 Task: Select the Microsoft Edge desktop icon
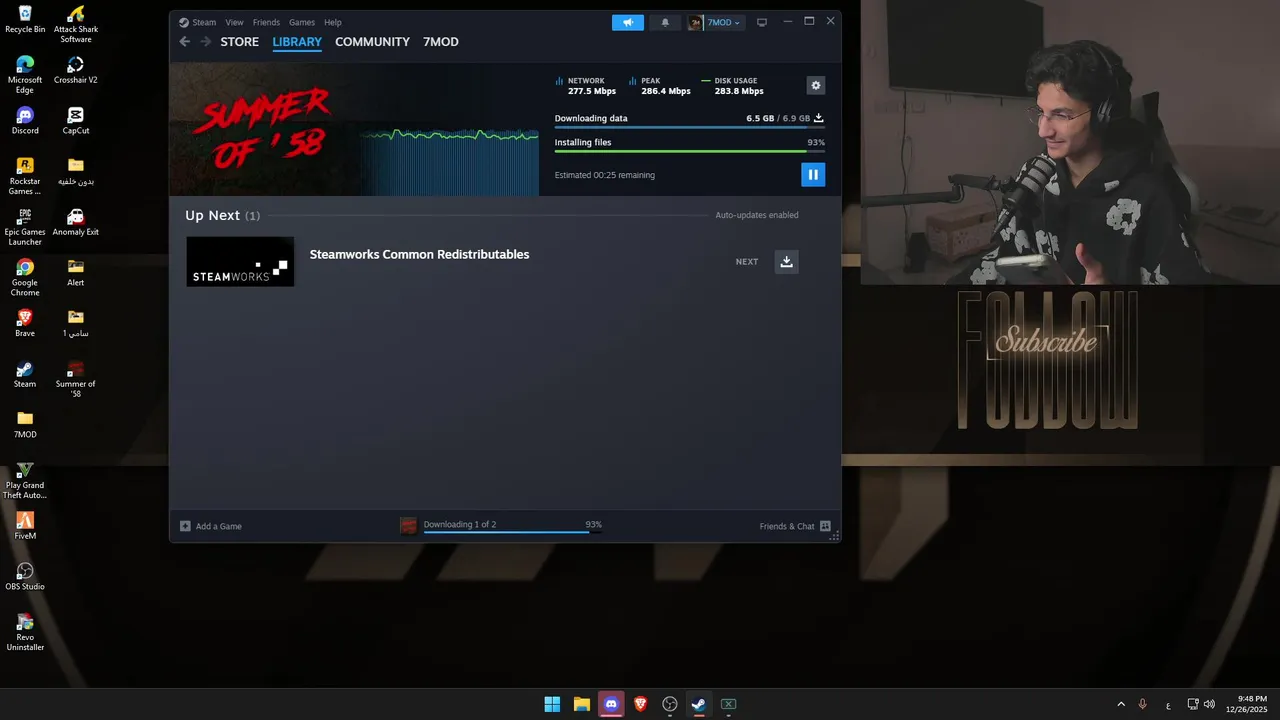click(x=25, y=75)
